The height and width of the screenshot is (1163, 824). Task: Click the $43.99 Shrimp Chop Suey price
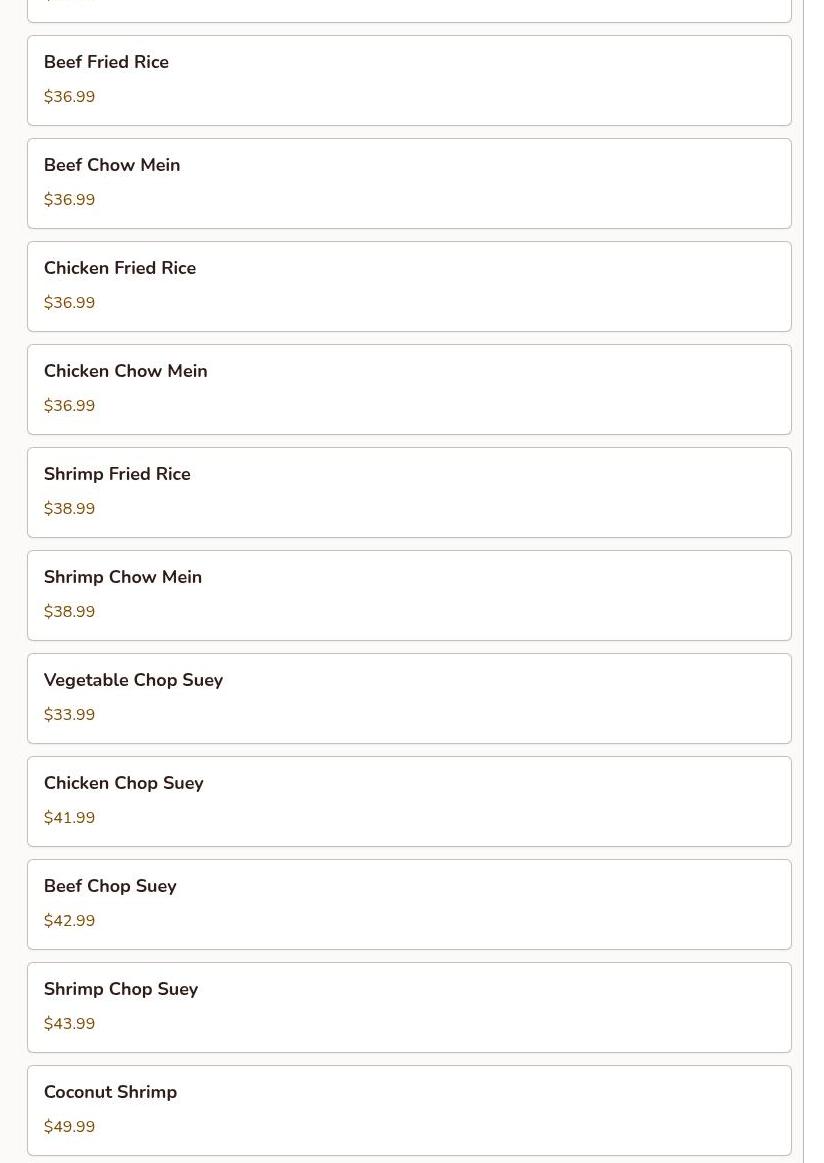pyautogui.click(x=69, y=1024)
